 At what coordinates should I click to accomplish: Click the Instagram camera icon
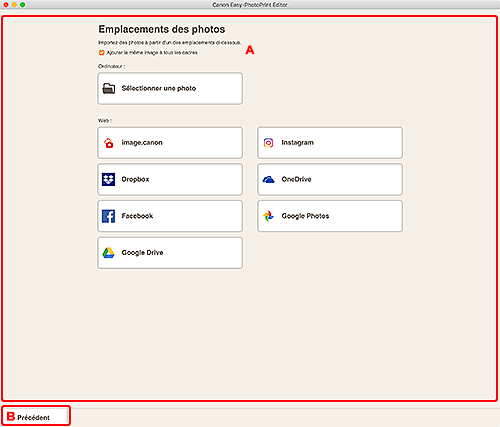[268, 143]
